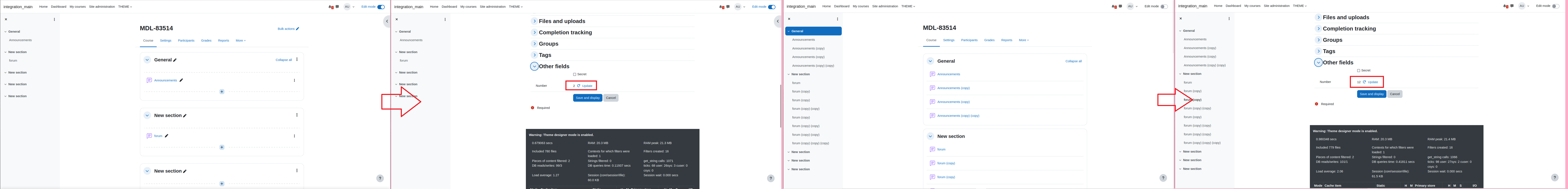This screenshot has height=189, width=1568.
Task: Open messaging drawer icon in the leftmost screenshot
Action: point(337,7)
